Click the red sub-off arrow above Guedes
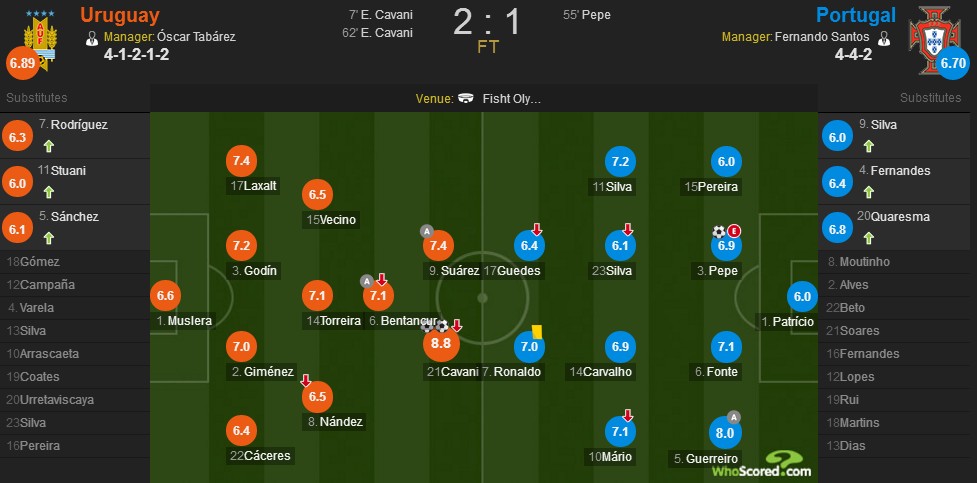The image size is (977, 483). (x=536, y=229)
